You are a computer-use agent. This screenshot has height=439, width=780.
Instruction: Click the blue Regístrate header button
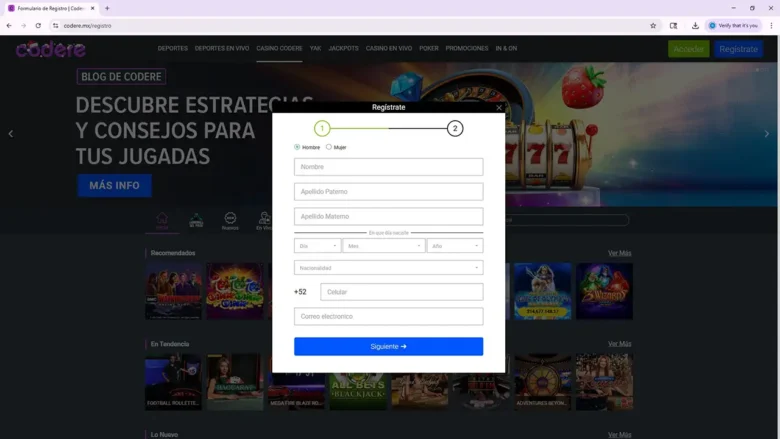click(x=738, y=49)
